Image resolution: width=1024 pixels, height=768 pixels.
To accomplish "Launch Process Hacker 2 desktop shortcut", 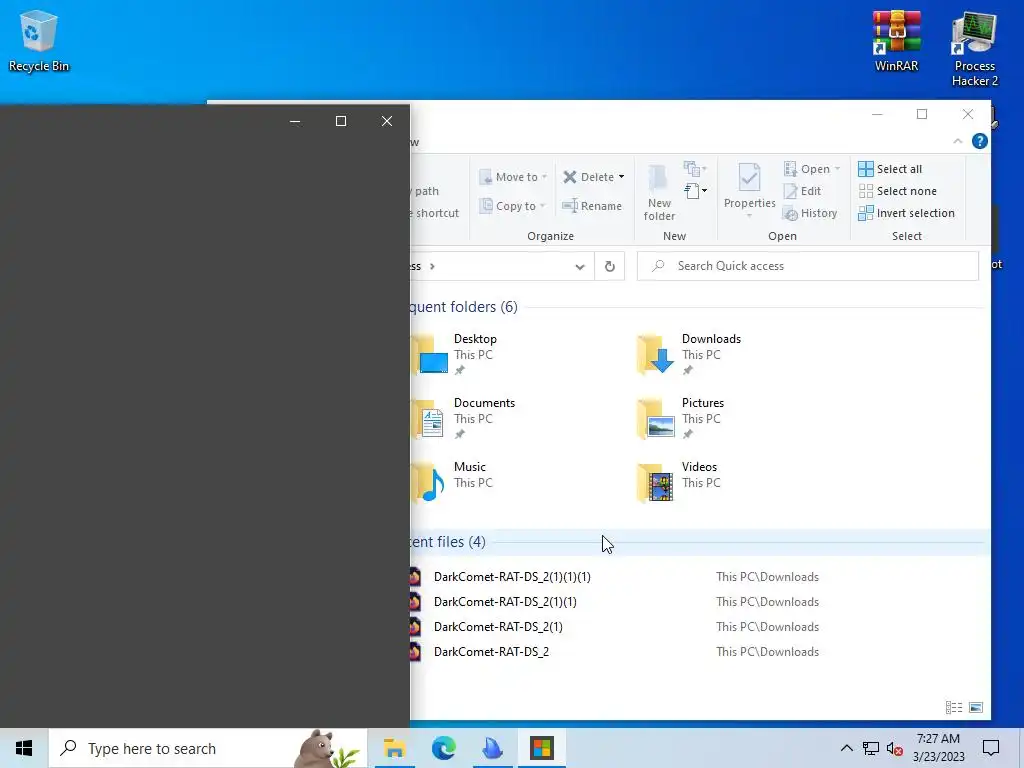I will [x=974, y=48].
